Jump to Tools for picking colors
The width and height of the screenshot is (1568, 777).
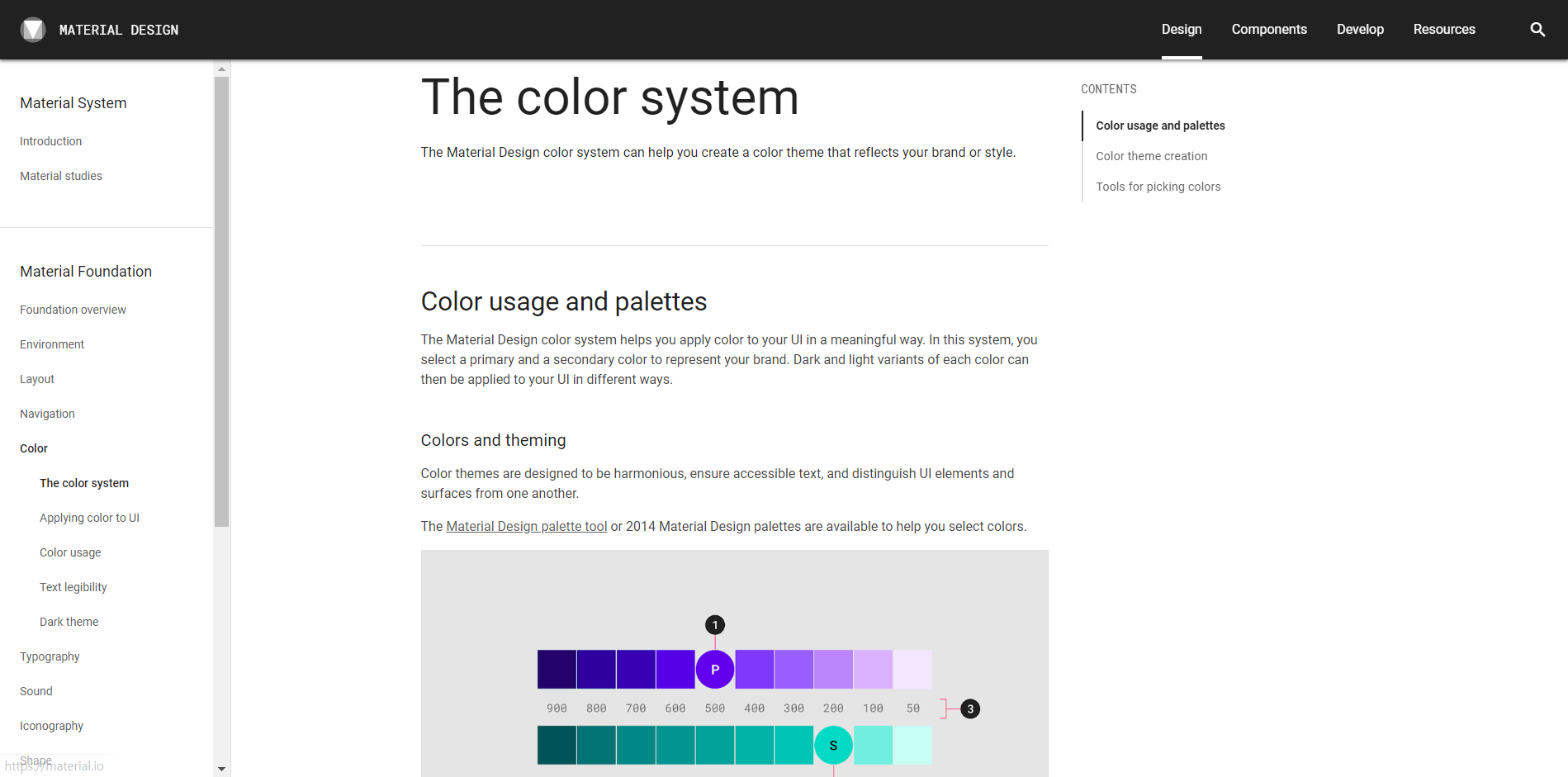tap(1158, 187)
